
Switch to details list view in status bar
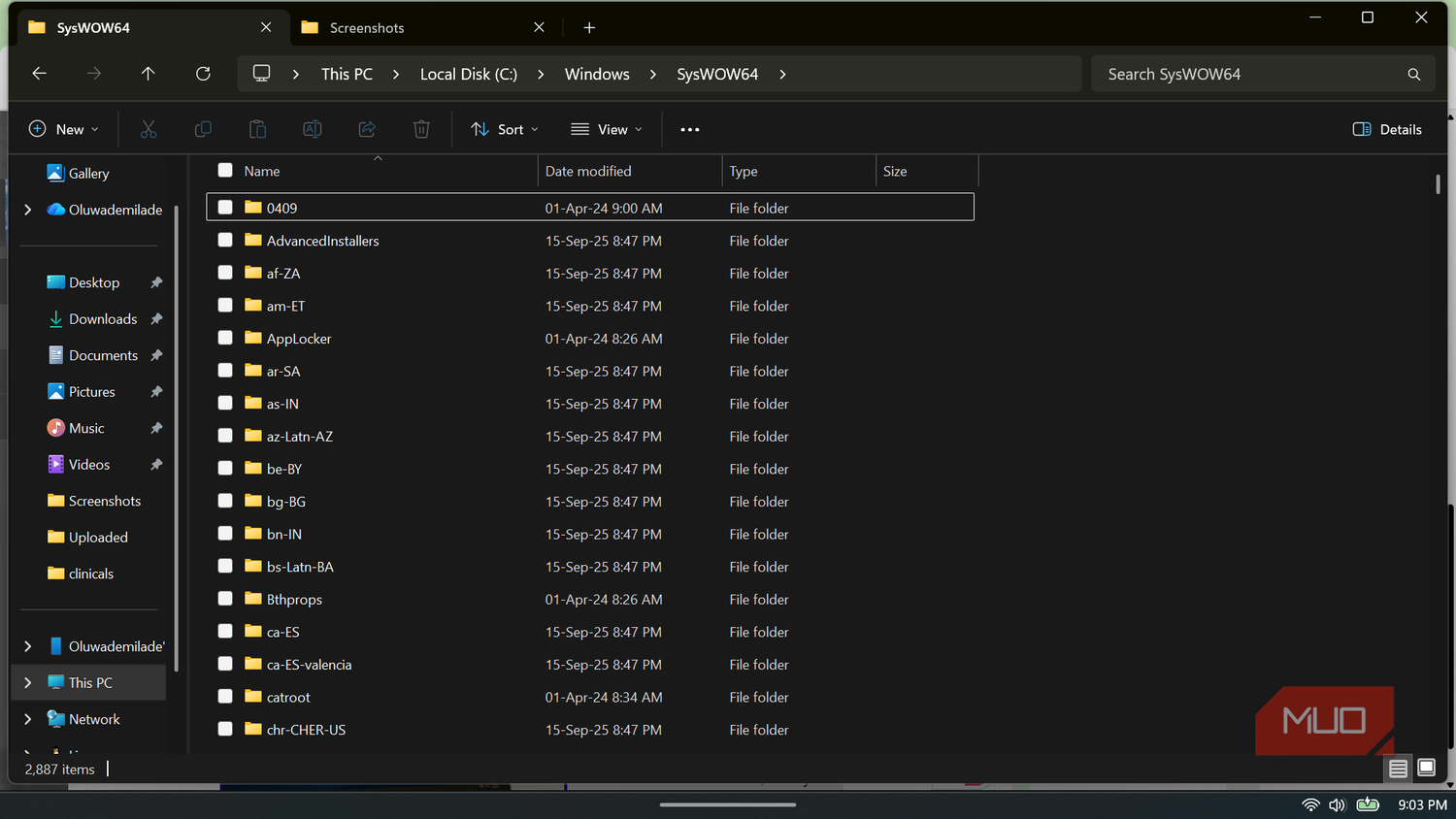click(1398, 769)
